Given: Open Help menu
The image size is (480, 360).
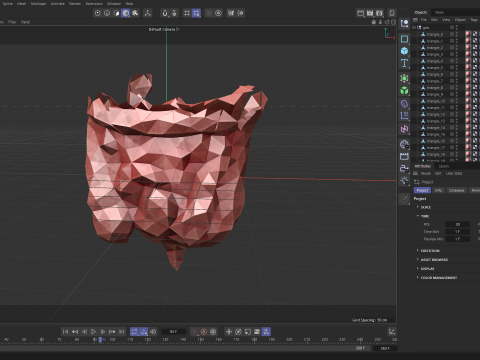Looking at the screenshot, I should pos(130,4).
